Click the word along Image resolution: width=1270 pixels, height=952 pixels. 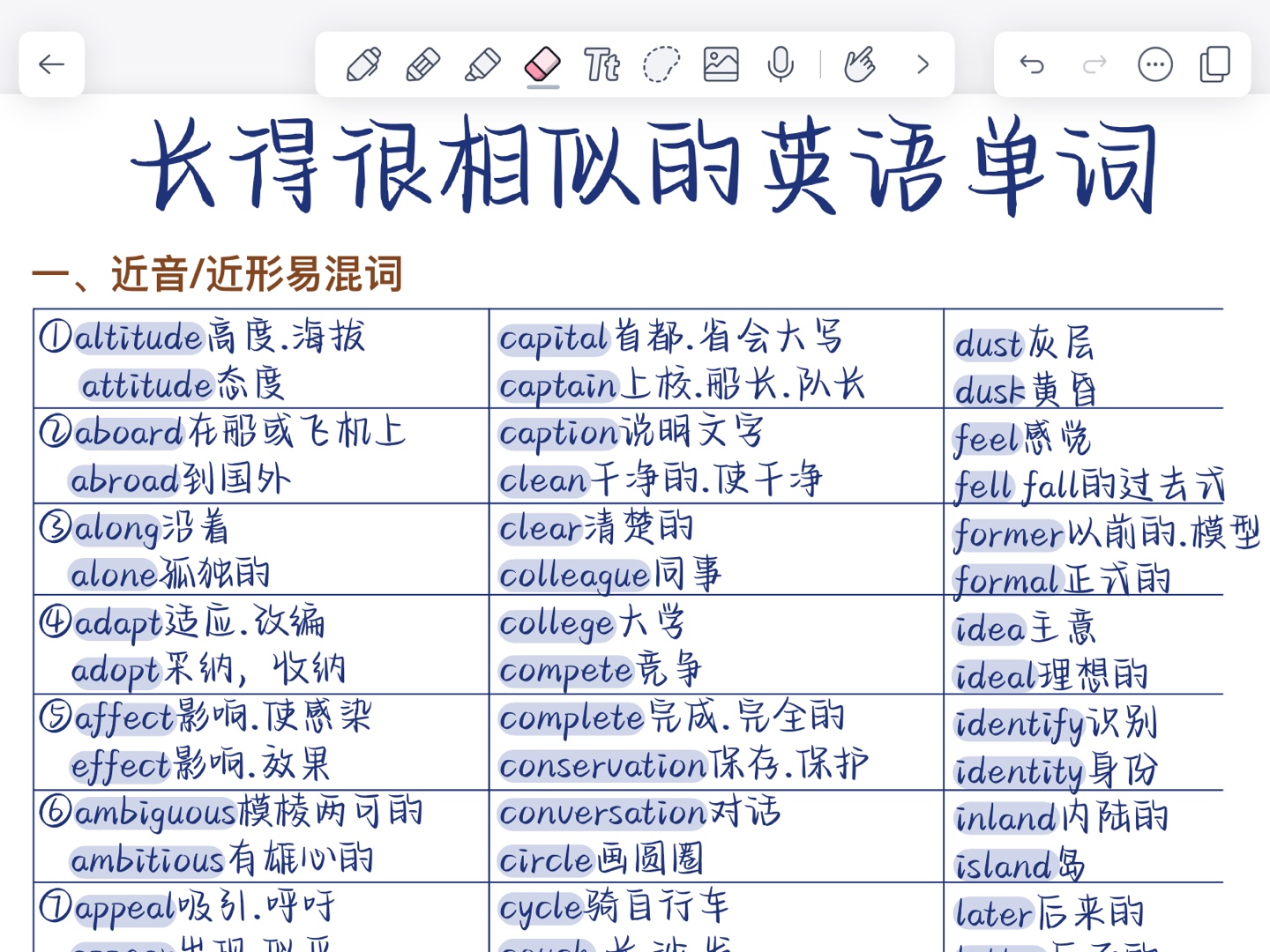coord(116,530)
